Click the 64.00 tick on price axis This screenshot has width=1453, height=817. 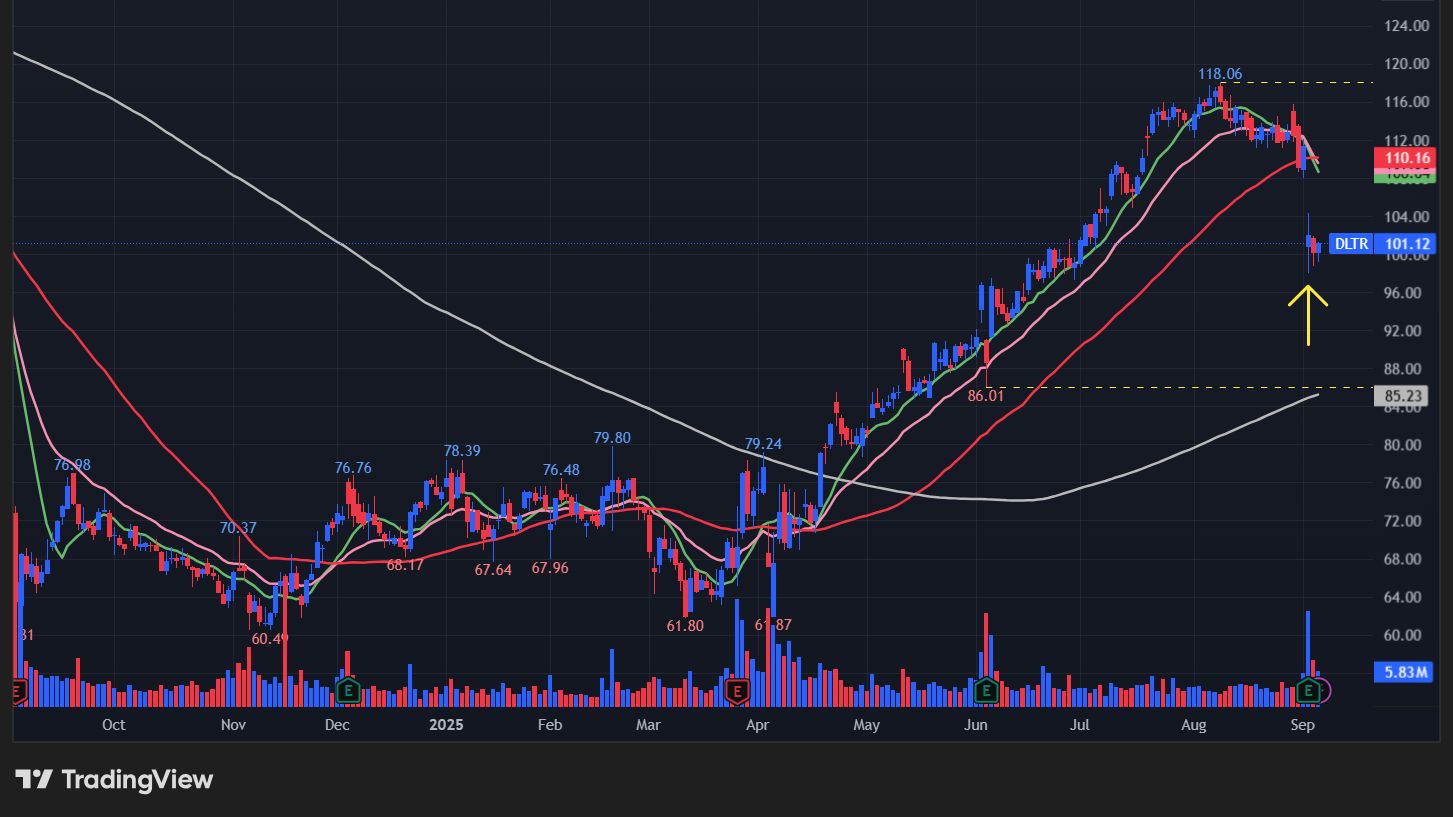(x=1405, y=597)
